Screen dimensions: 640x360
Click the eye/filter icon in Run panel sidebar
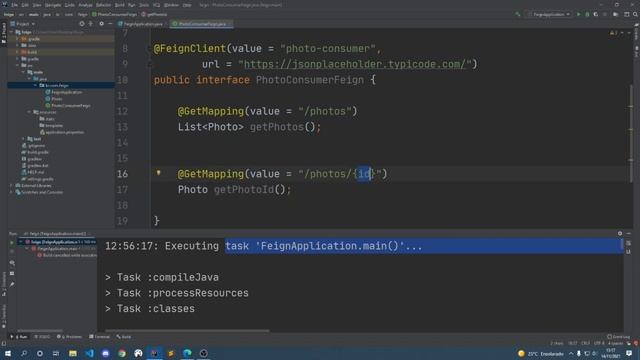coord(12,263)
